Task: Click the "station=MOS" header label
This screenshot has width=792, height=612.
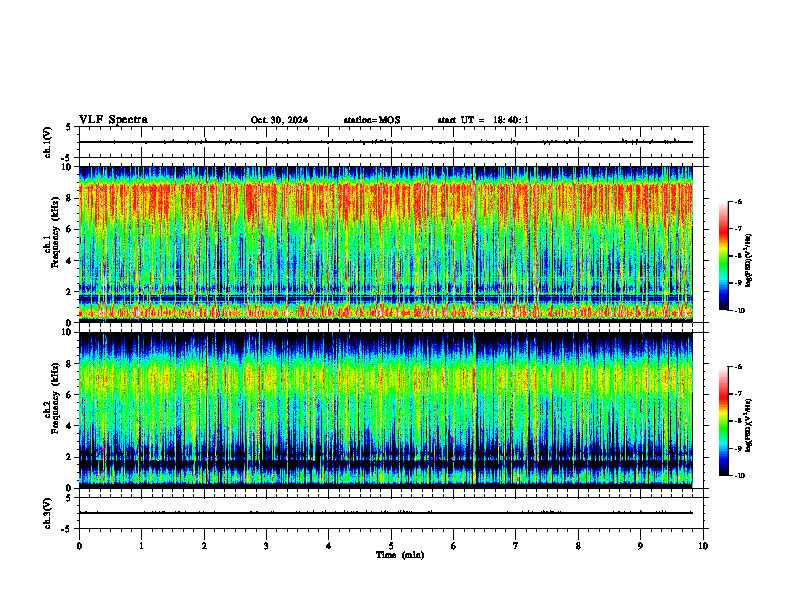Action: 372,120
